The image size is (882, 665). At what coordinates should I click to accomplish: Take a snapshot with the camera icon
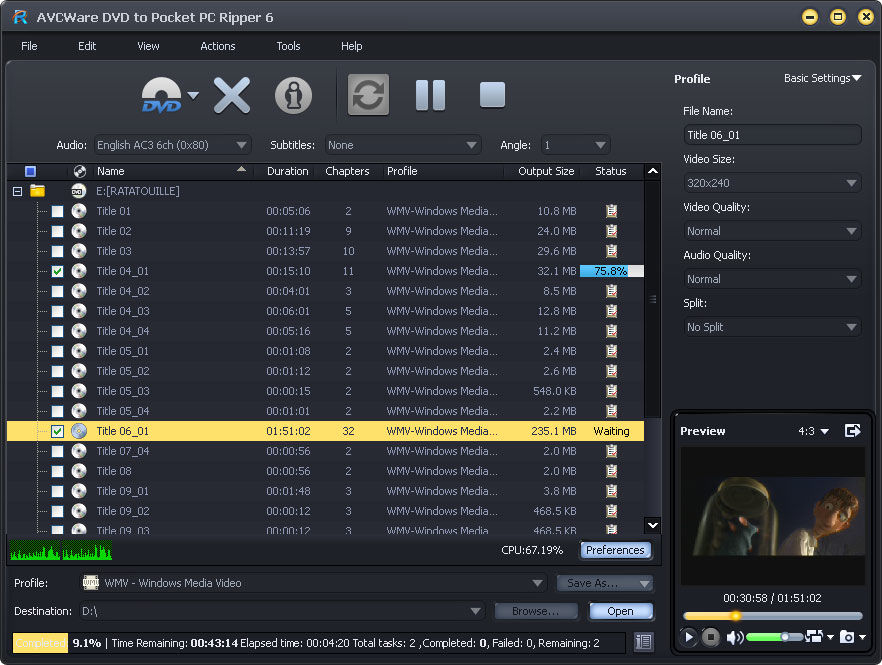click(x=847, y=636)
